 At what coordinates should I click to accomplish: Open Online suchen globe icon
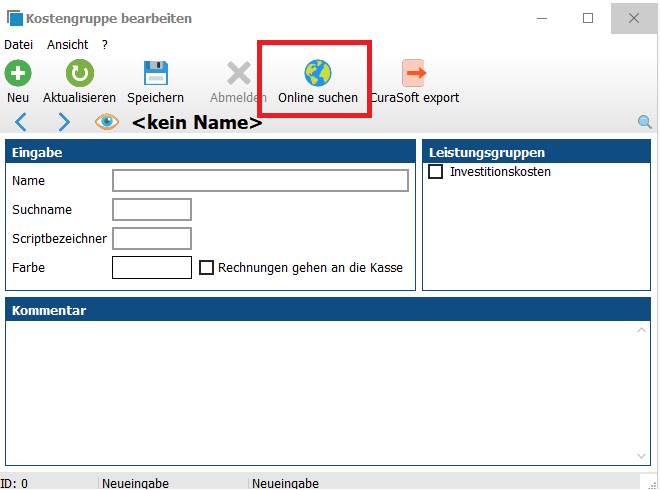coord(318,73)
